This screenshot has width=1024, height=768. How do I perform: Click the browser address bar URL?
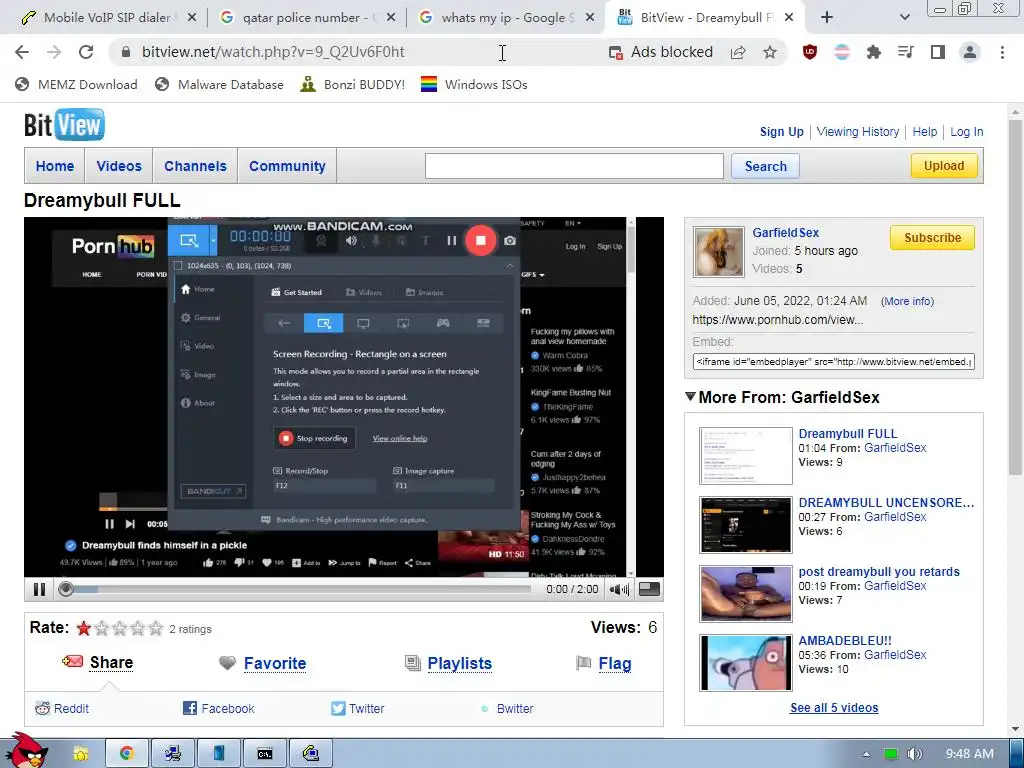273,52
